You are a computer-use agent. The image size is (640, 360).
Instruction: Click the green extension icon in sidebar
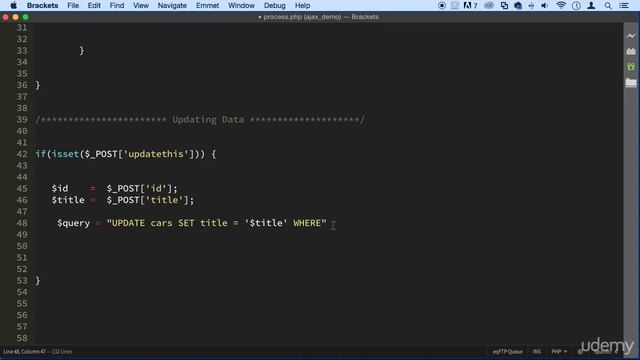631,67
